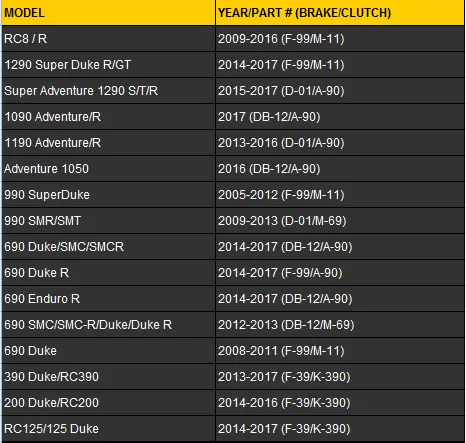Select the MODEL column header
Image resolution: width=466 pixels, height=443 pixels.
[x=109, y=13]
